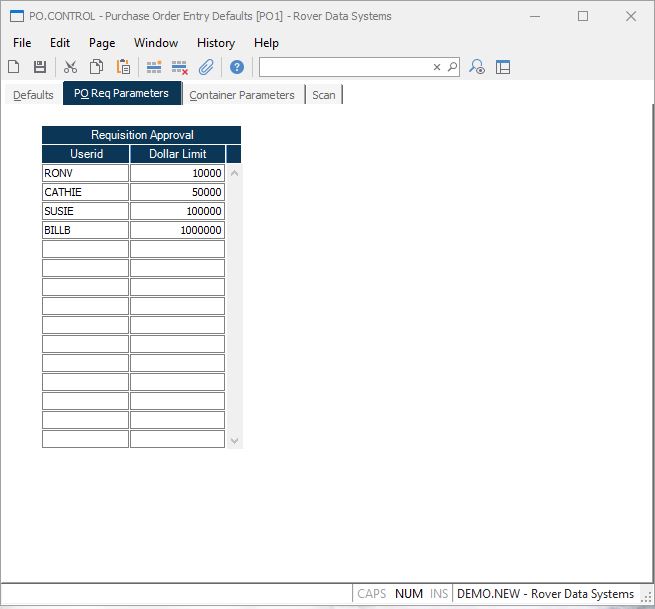The image size is (655, 609).
Task: Click the Copy icon in toolbar
Action: [97, 67]
